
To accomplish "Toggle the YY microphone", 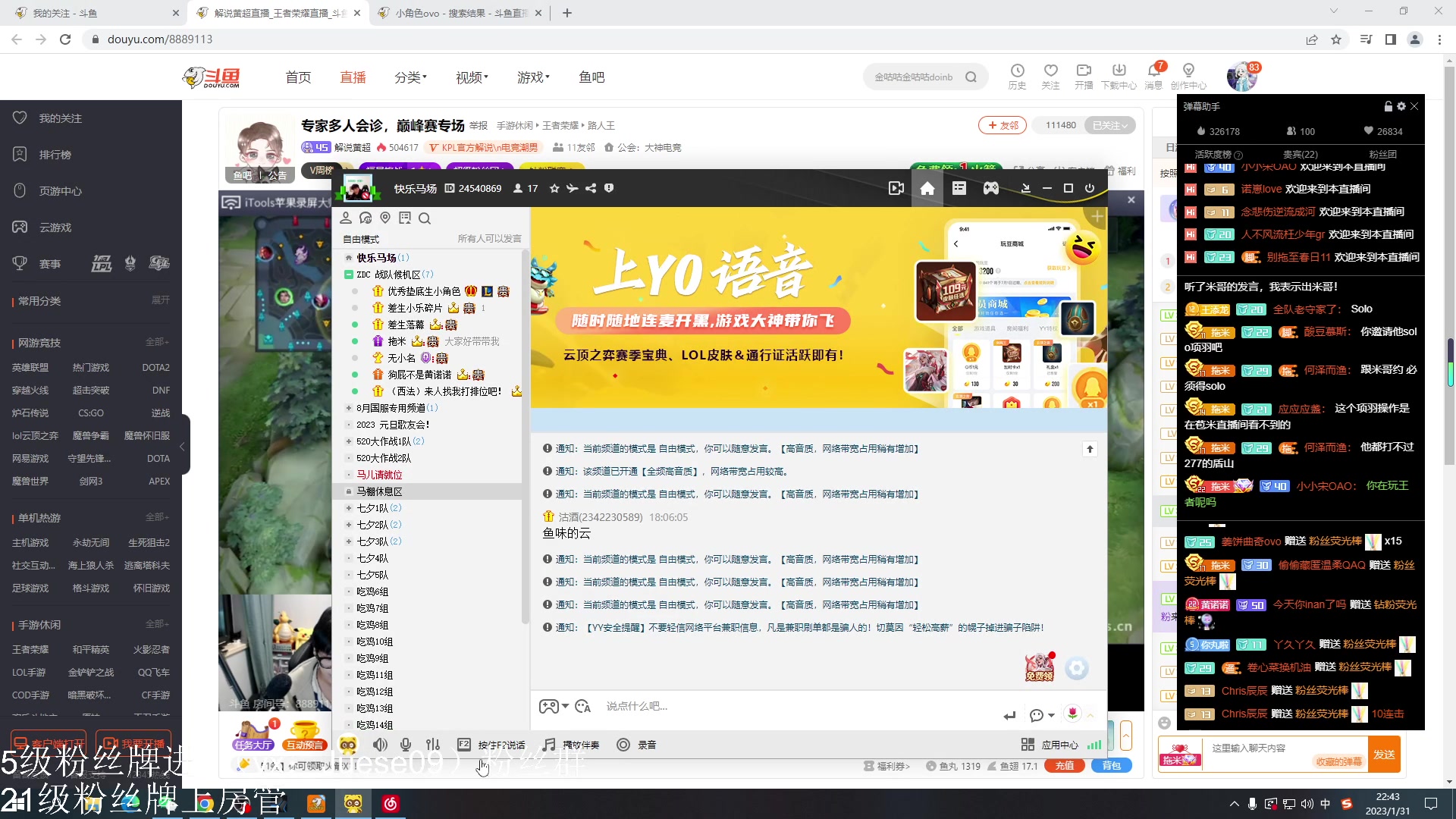I will pyautogui.click(x=406, y=745).
